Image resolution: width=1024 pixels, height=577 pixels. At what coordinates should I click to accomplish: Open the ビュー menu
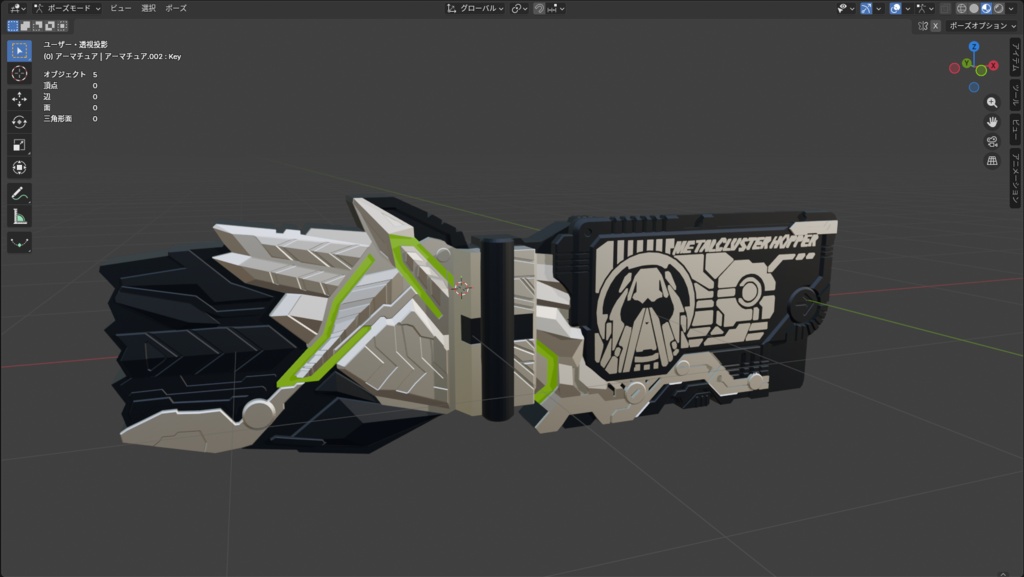pyautogui.click(x=120, y=8)
